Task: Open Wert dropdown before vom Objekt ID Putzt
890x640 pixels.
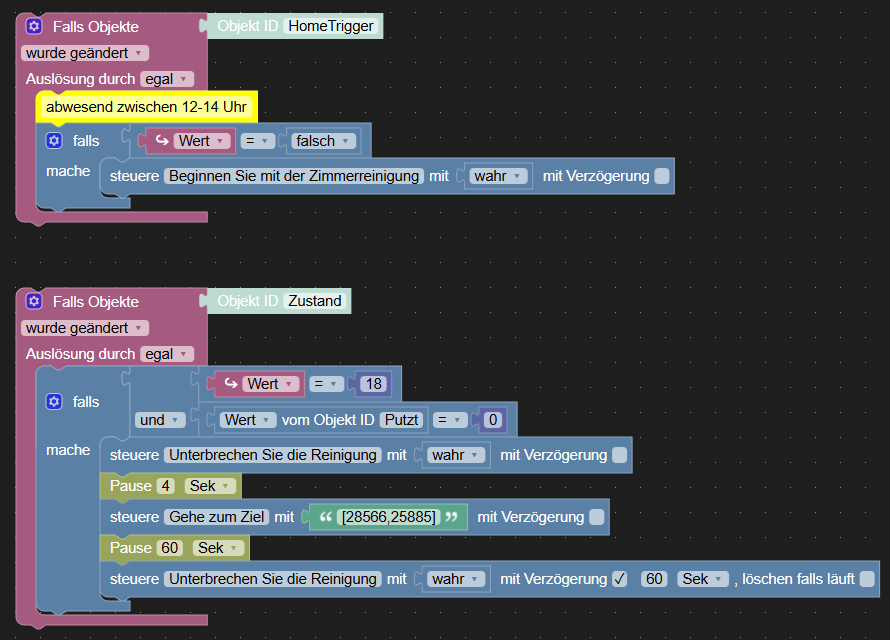Action: [x=247, y=420]
